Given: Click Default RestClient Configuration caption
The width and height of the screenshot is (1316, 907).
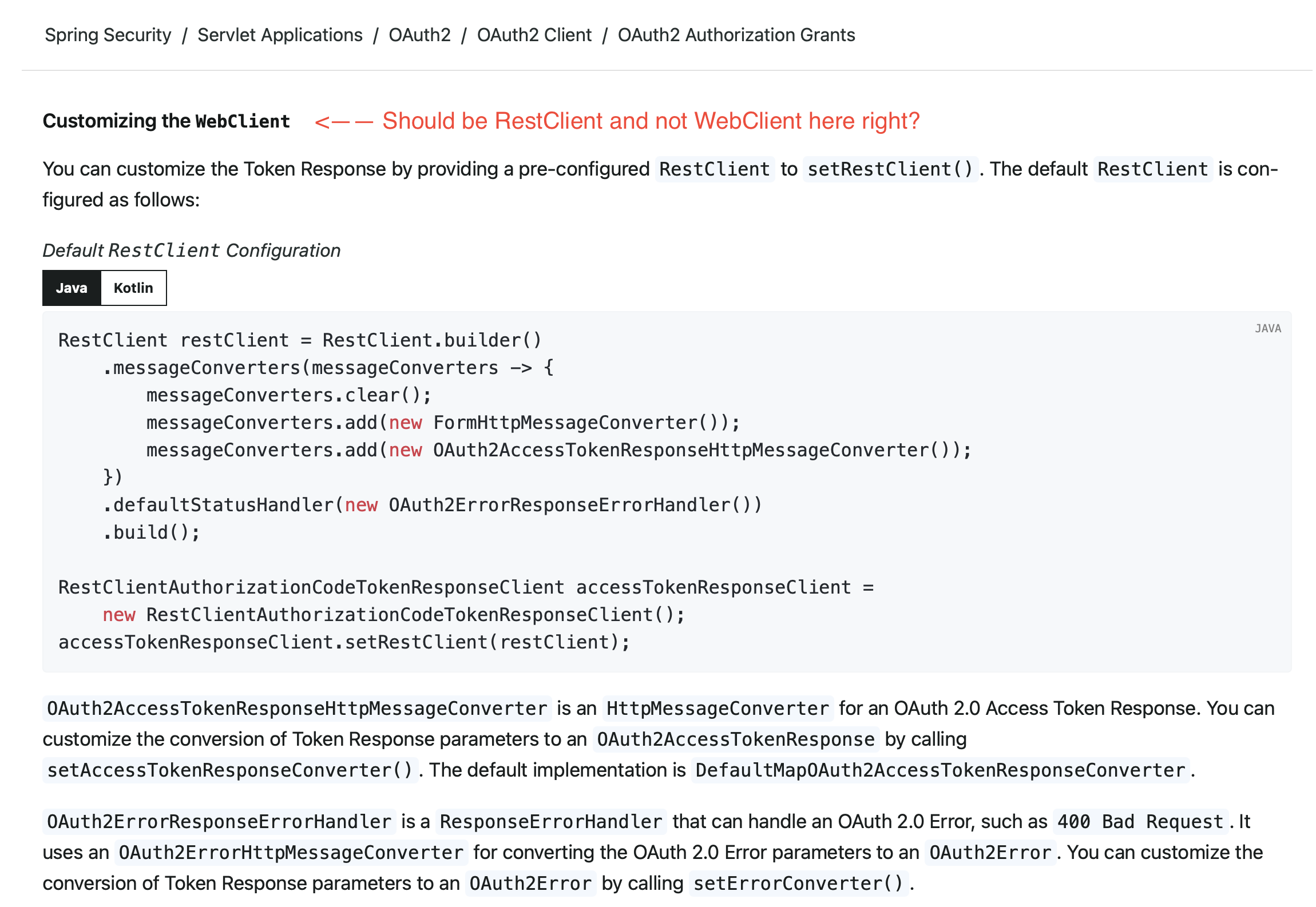Looking at the screenshot, I should 192,250.
